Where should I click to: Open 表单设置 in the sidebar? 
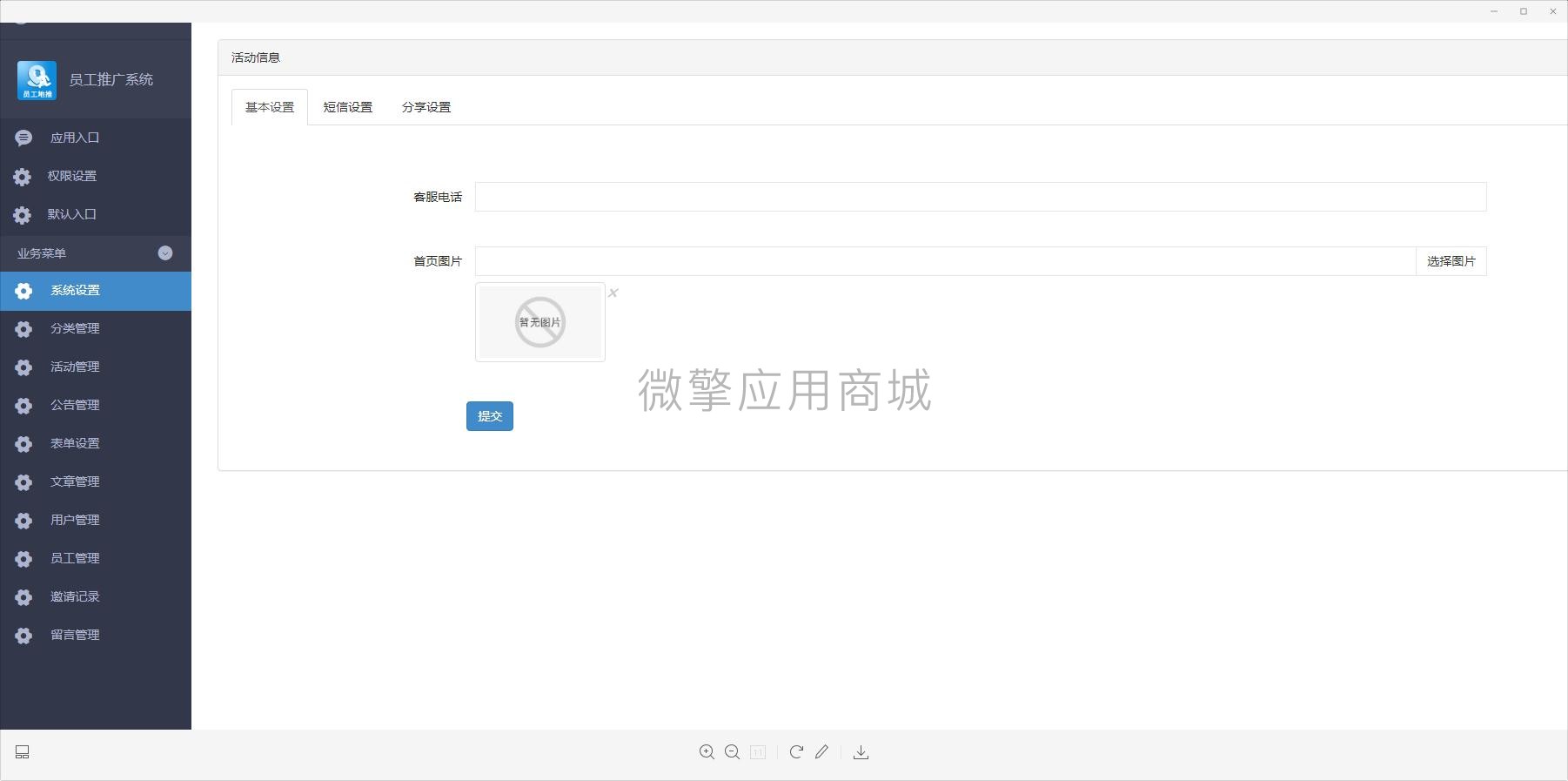(96, 444)
